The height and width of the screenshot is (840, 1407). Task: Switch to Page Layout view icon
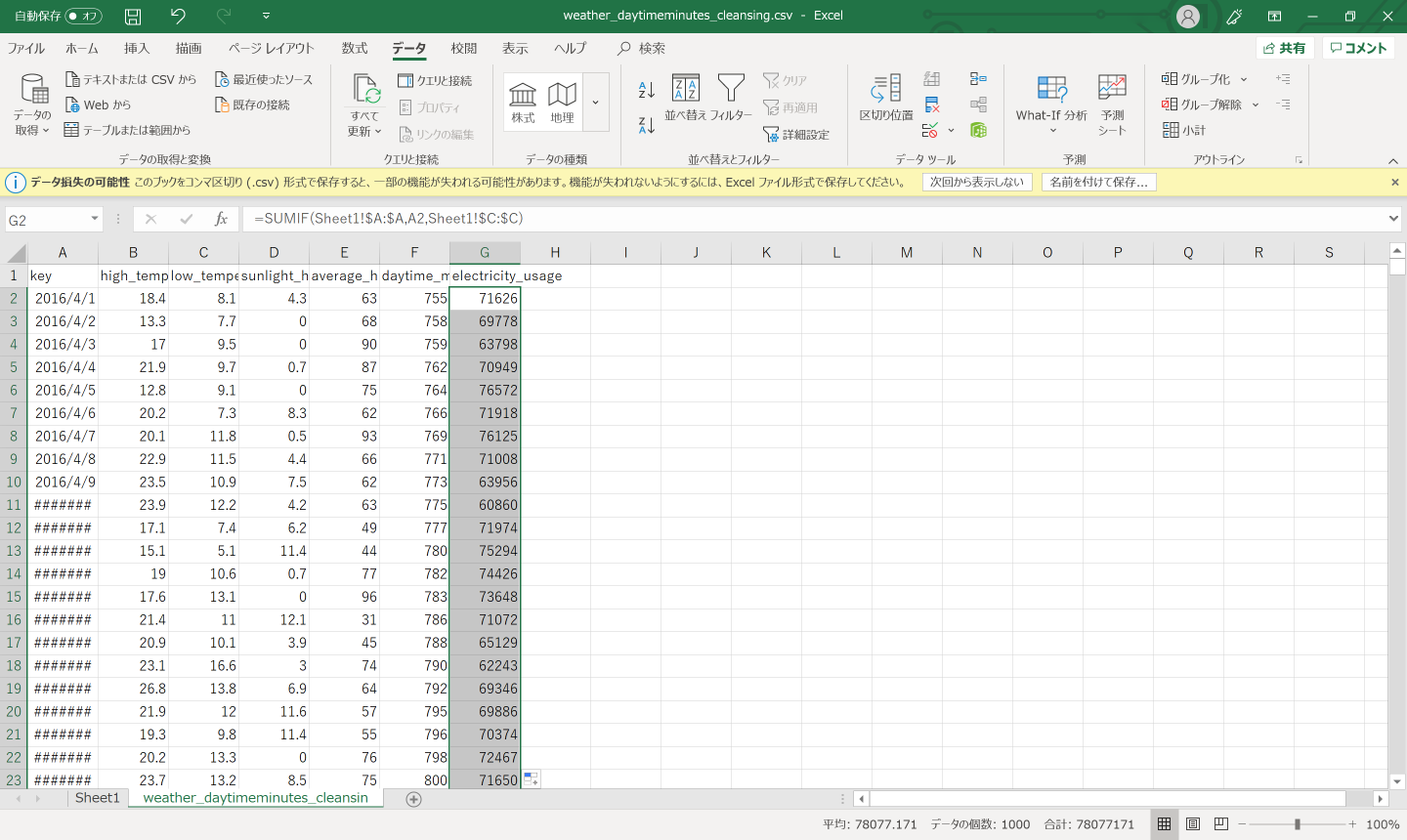tap(1193, 824)
